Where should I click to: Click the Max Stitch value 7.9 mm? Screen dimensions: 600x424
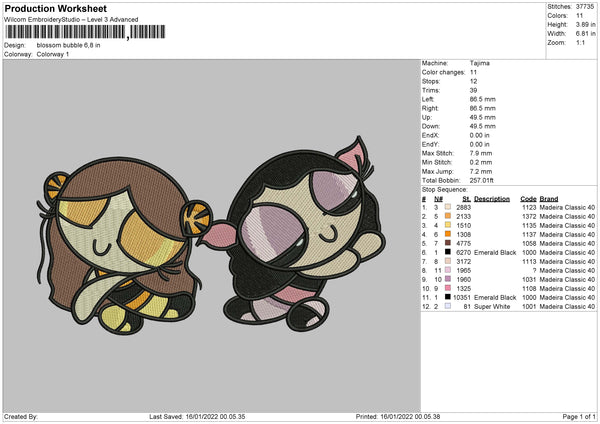481,153
